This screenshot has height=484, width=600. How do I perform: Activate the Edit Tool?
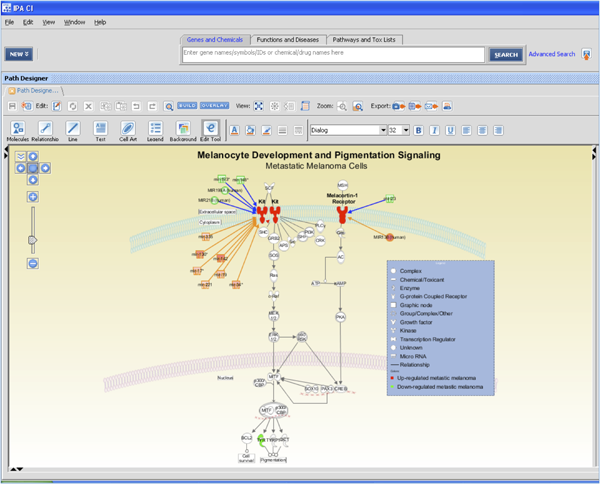click(x=210, y=131)
